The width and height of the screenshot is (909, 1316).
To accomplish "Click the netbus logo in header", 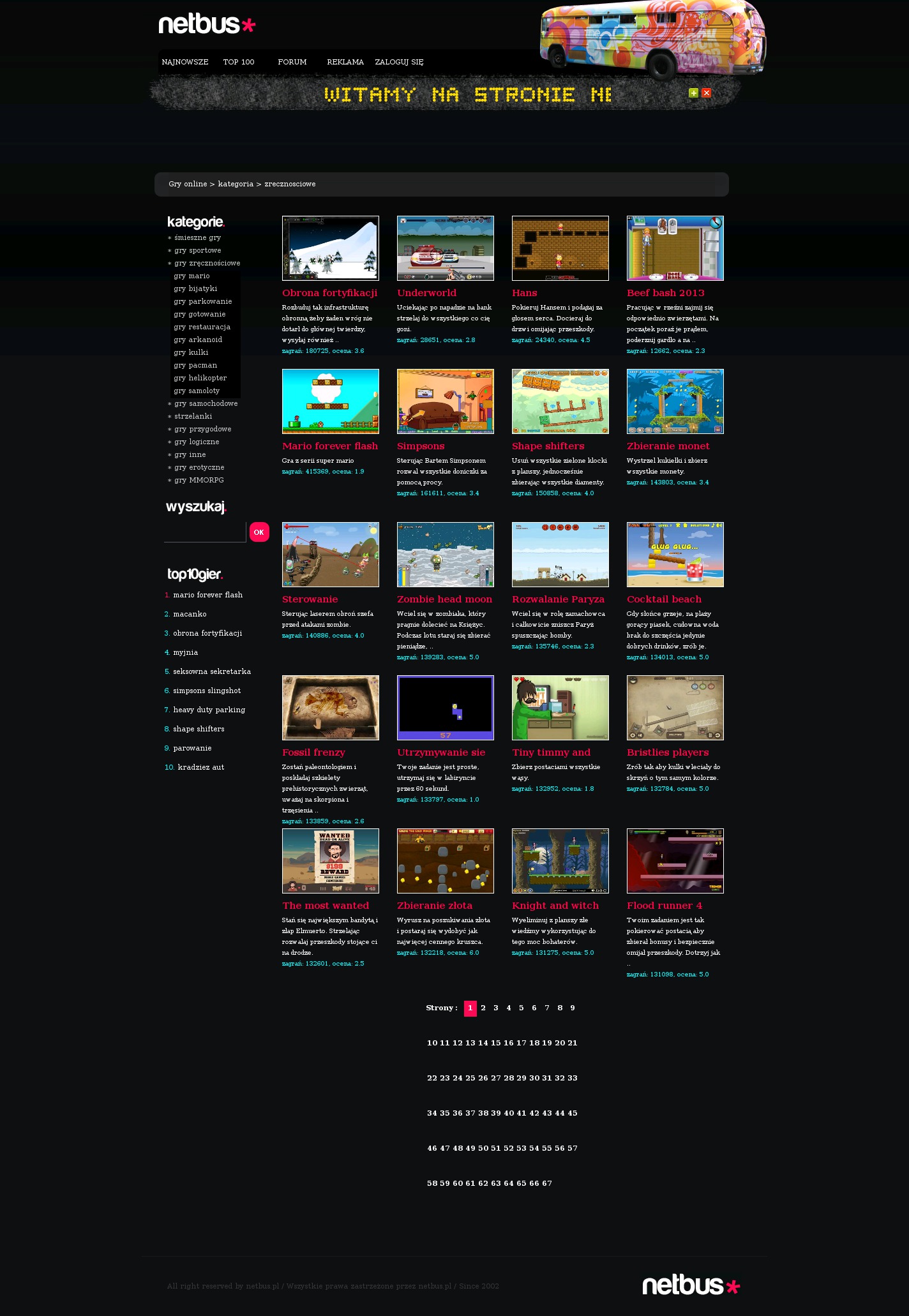I will (207, 24).
